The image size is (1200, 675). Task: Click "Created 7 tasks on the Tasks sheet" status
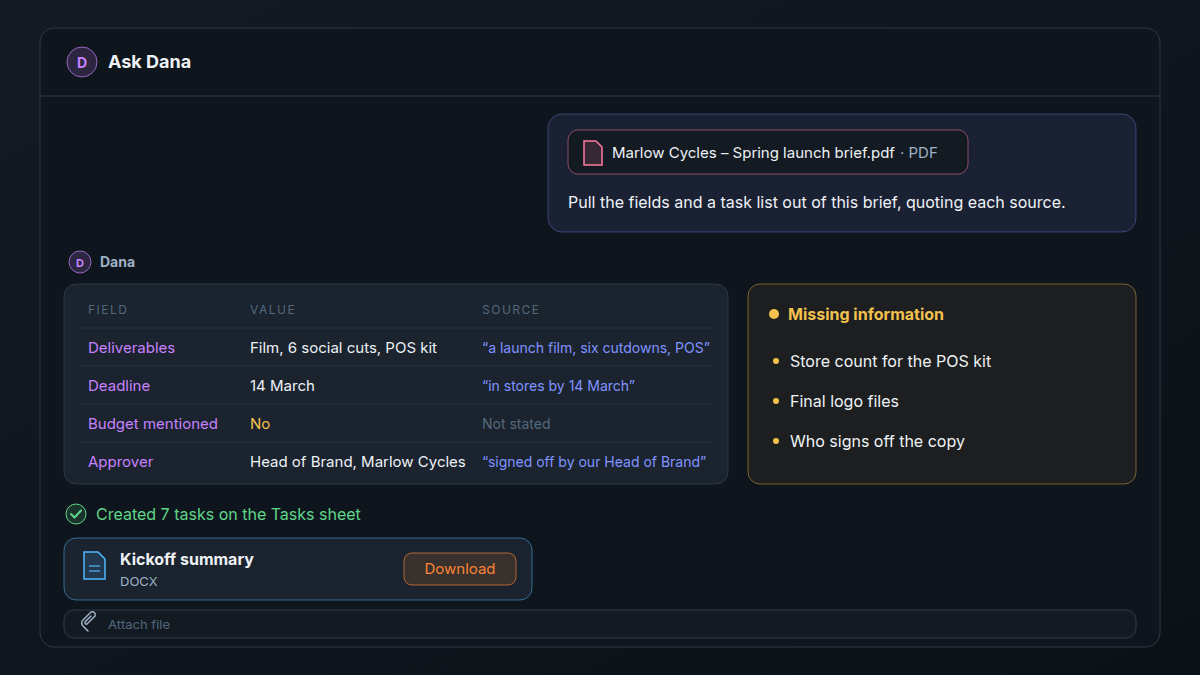(x=228, y=514)
